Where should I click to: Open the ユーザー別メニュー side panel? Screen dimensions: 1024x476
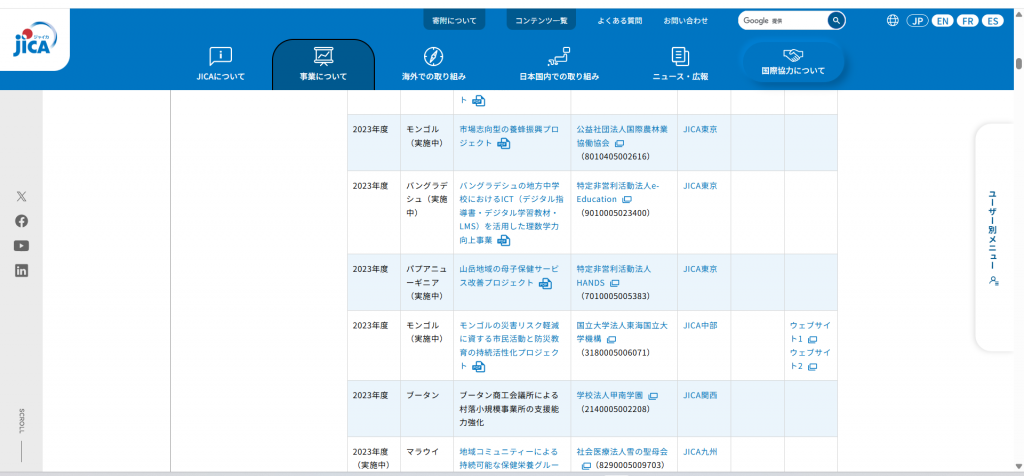point(992,237)
